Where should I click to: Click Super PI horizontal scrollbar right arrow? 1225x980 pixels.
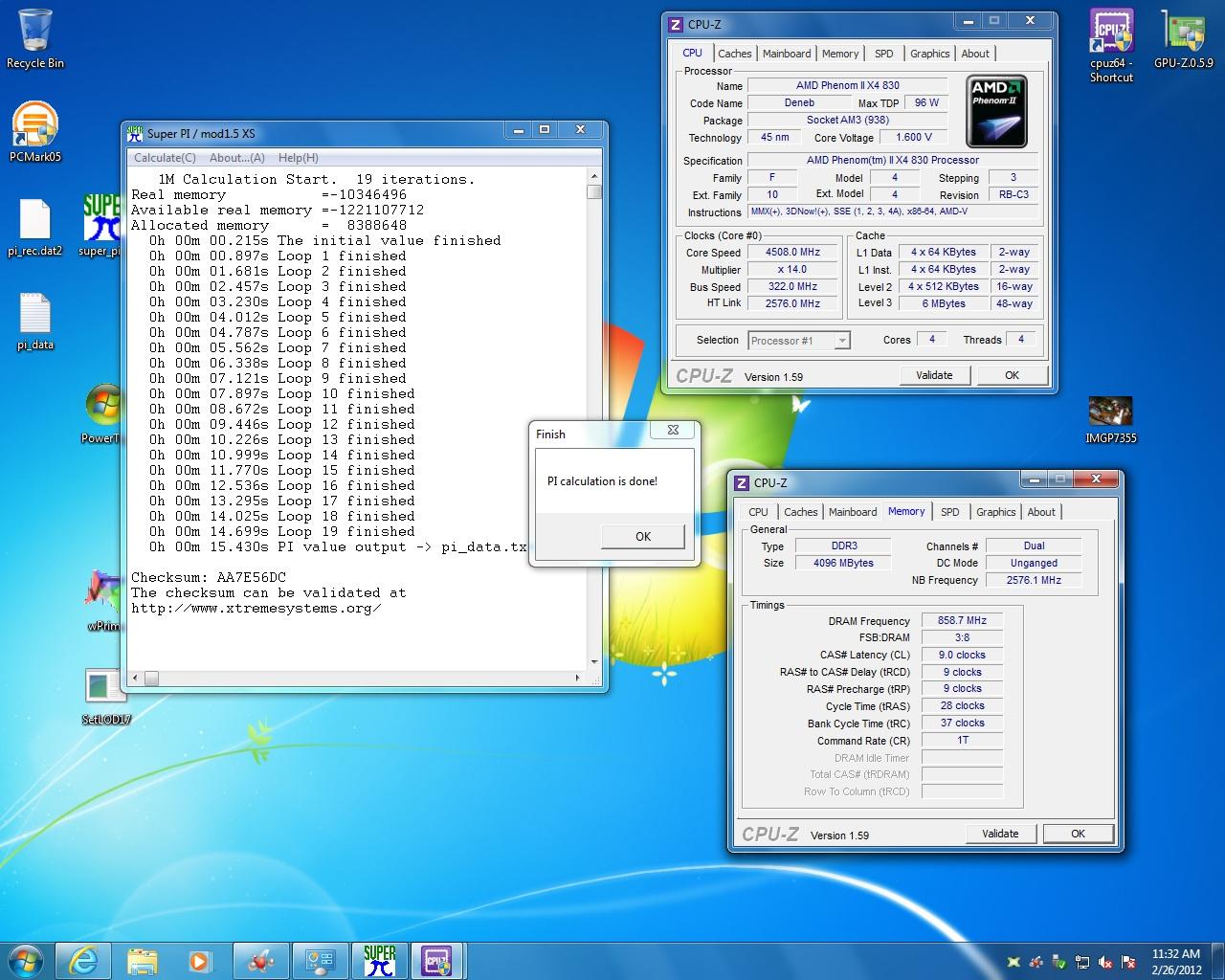pyautogui.click(x=578, y=679)
